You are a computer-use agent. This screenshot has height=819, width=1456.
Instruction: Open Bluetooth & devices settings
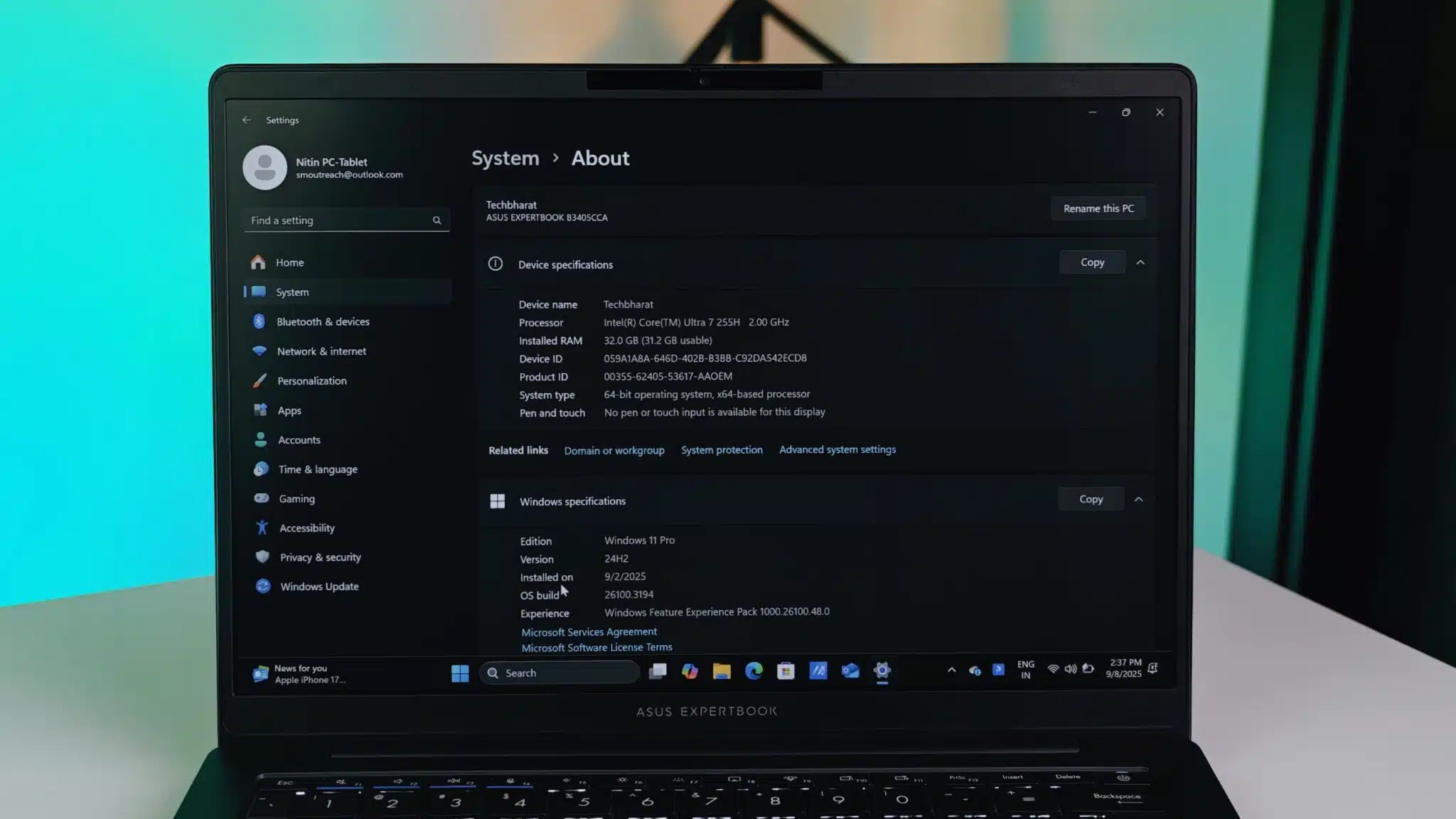(323, 321)
